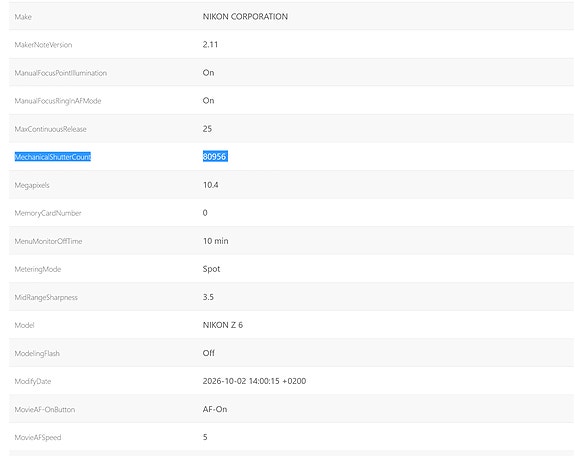The width and height of the screenshot is (575, 456).
Task: Click the Make field label
Action: (x=23, y=17)
